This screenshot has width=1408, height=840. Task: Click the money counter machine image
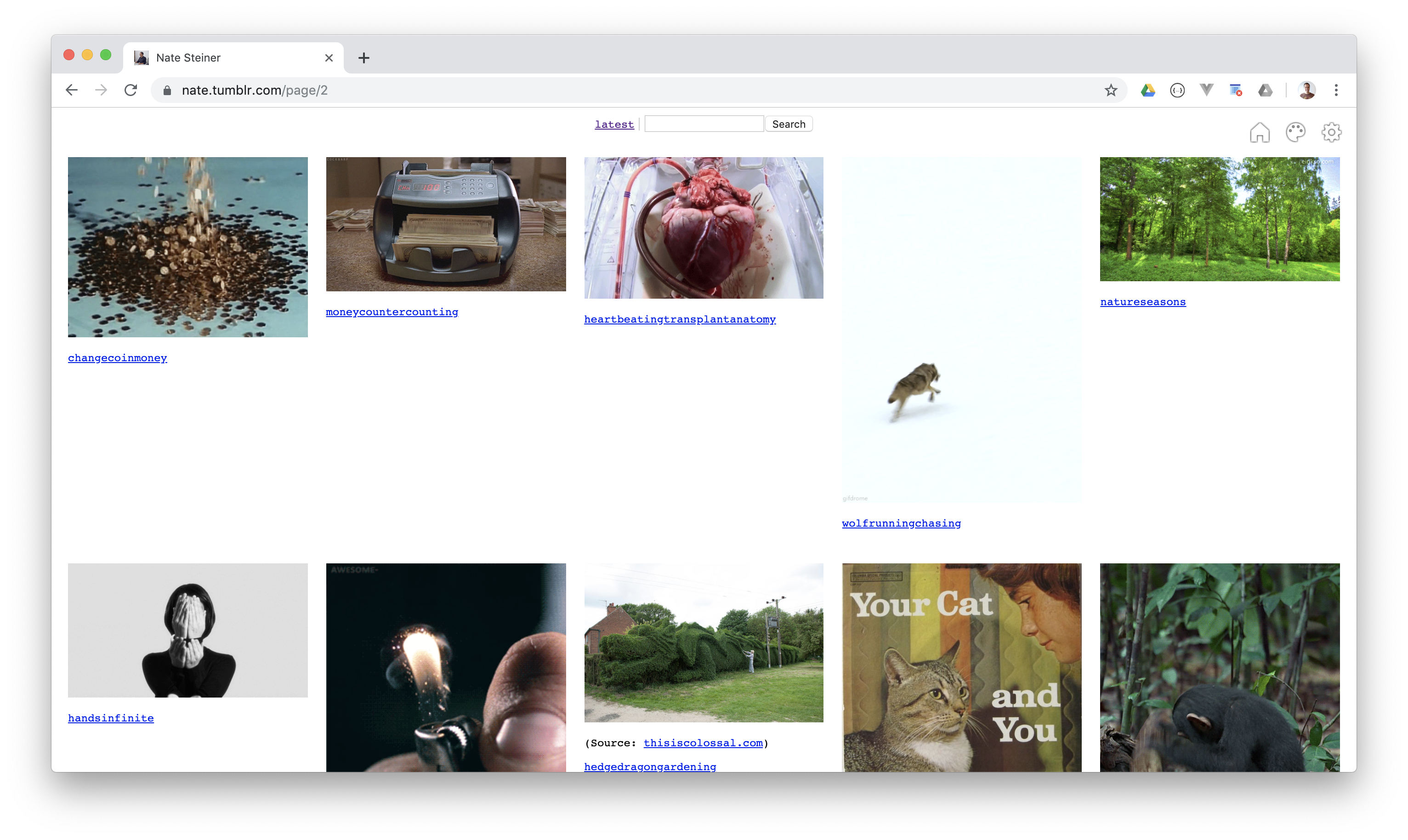(446, 224)
